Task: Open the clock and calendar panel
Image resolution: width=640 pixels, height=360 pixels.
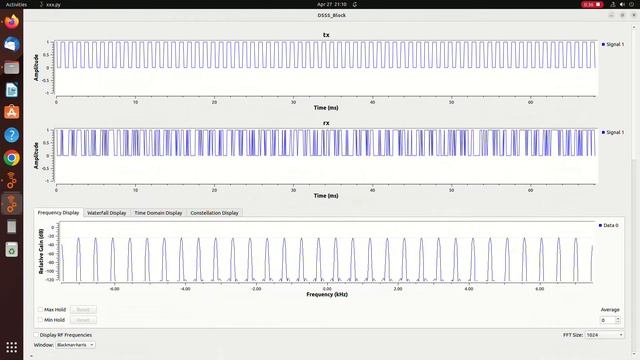Action: click(331, 4)
